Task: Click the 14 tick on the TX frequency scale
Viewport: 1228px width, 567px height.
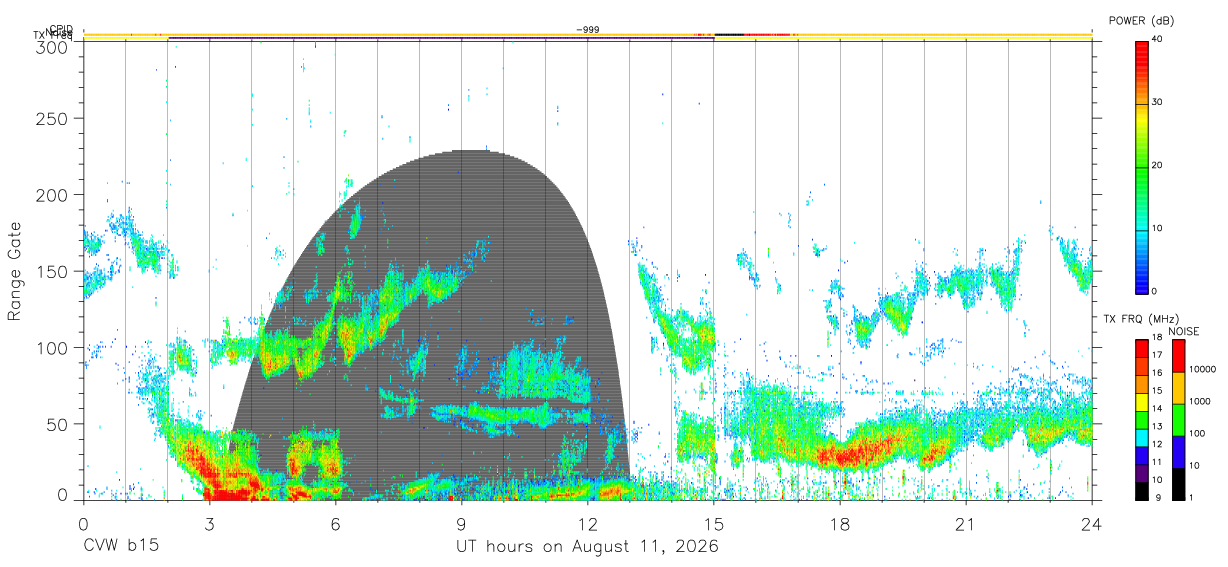Action: click(x=1157, y=409)
